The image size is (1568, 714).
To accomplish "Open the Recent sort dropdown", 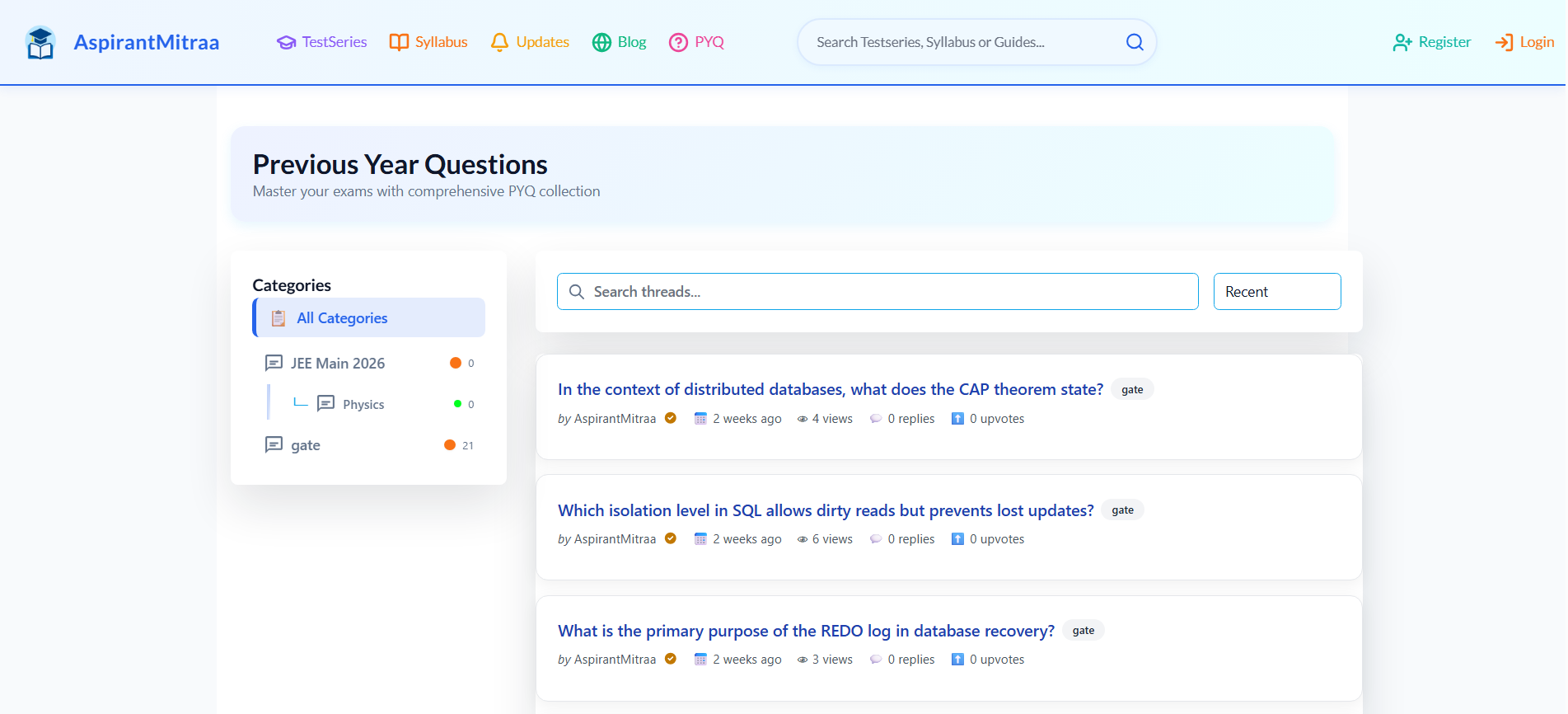I will (x=1277, y=292).
